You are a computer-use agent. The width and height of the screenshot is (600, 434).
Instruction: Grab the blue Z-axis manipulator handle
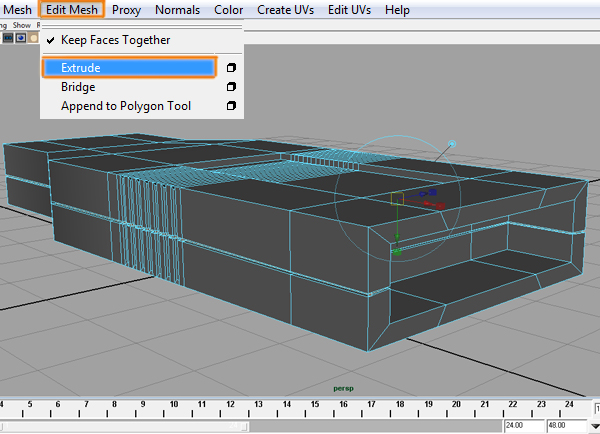click(x=432, y=192)
